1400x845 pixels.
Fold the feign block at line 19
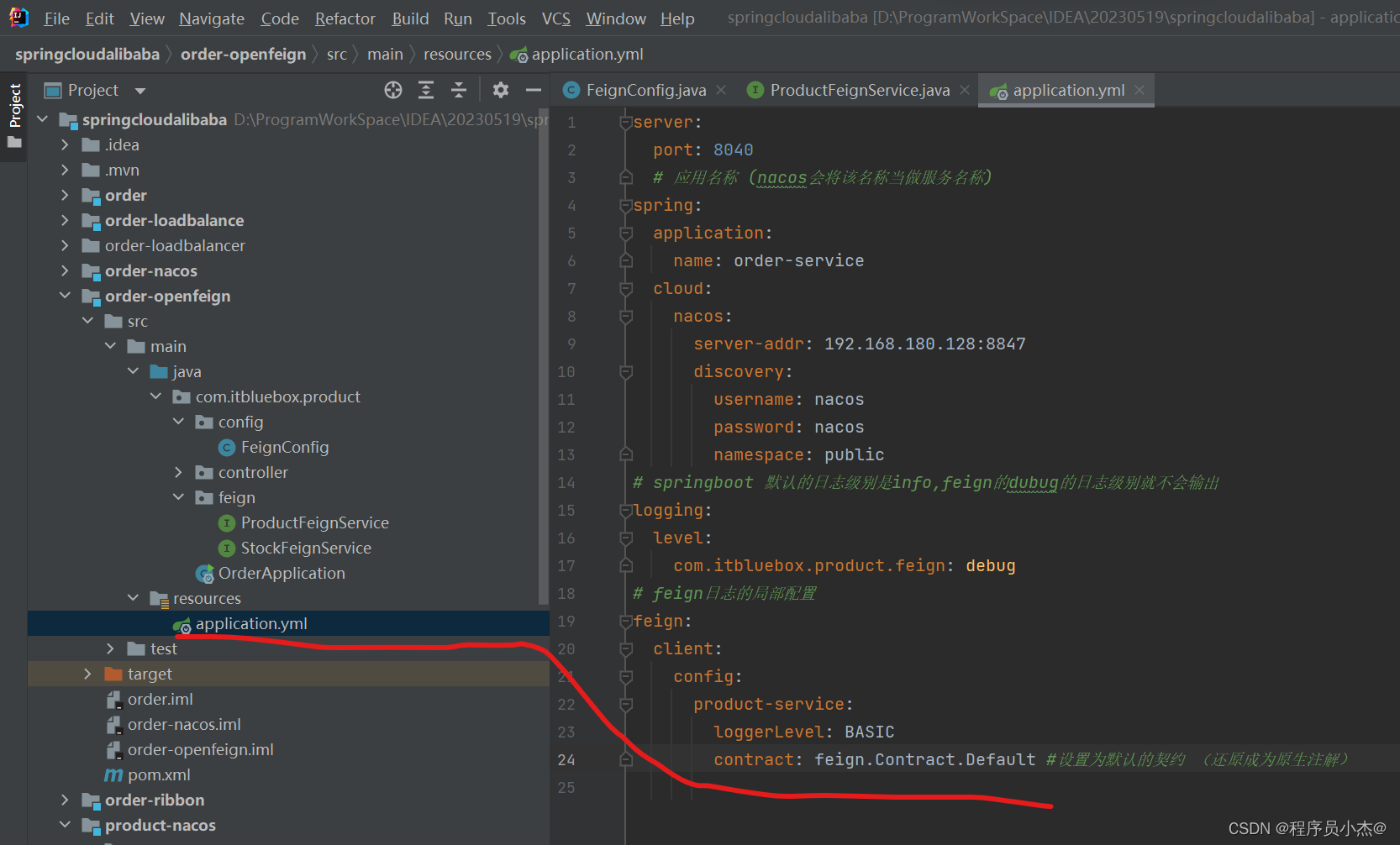pyautogui.click(x=625, y=621)
